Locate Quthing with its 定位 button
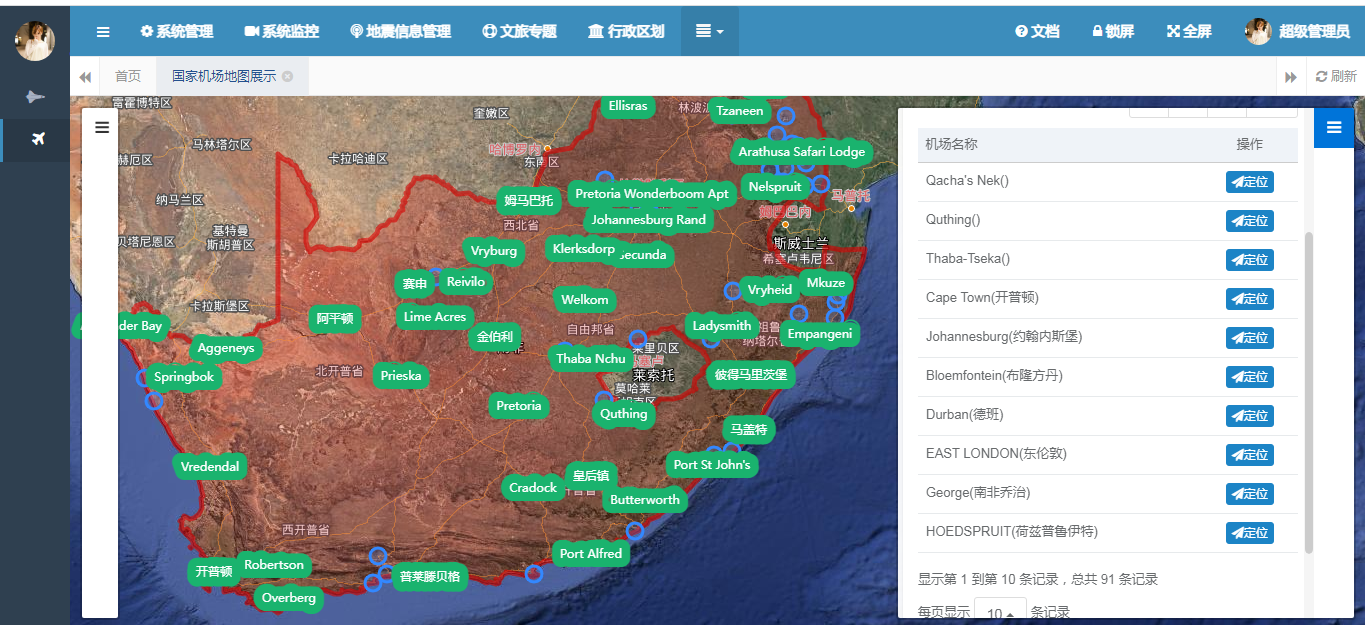1365x625 pixels. click(x=1250, y=220)
